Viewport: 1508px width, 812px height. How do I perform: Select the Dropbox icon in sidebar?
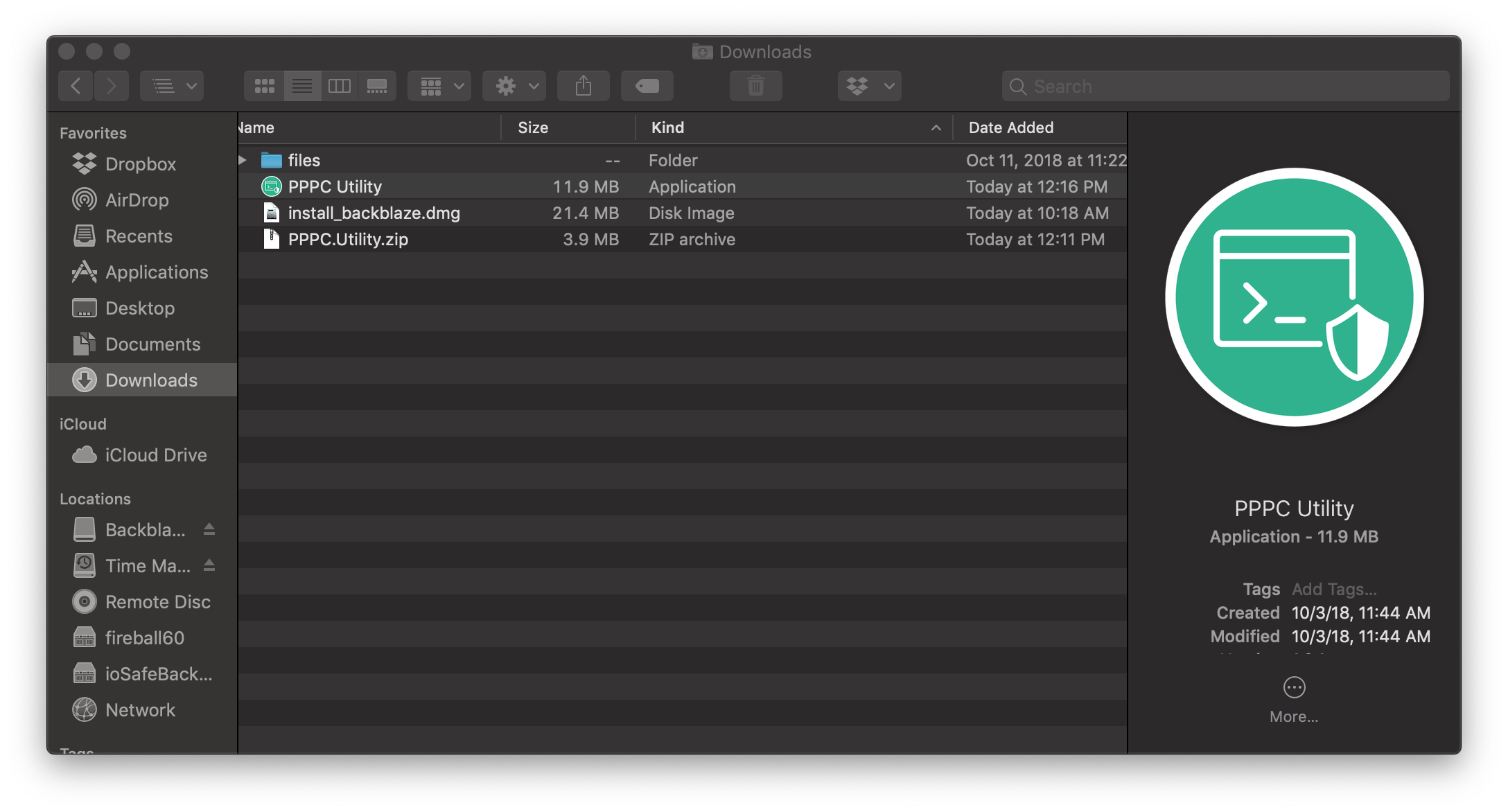(84, 162)
